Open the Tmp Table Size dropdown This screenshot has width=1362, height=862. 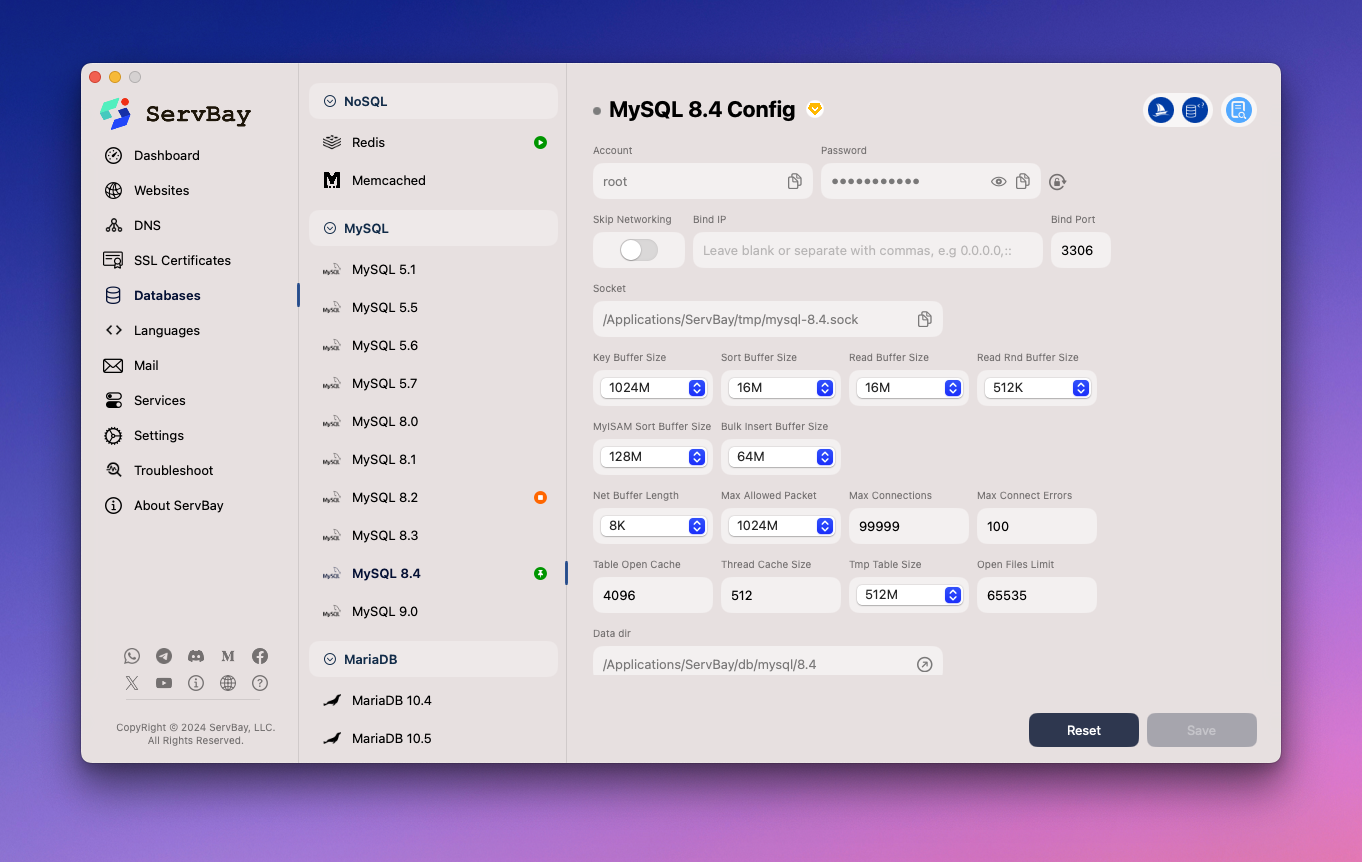pyautogui.click(x=909, y=595)
